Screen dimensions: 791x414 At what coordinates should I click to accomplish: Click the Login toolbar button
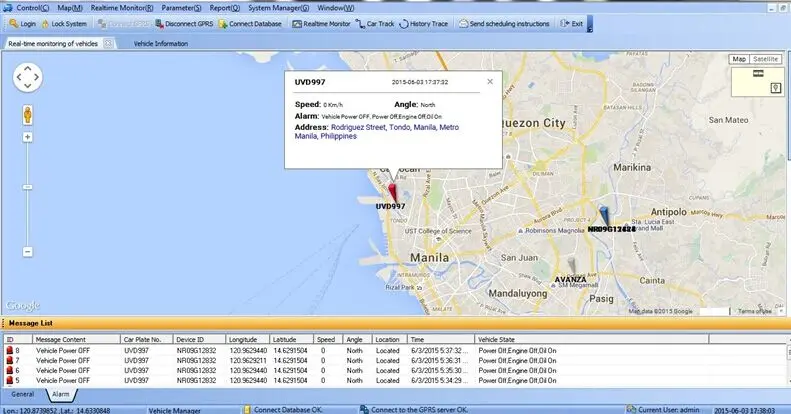pos(21,23)
